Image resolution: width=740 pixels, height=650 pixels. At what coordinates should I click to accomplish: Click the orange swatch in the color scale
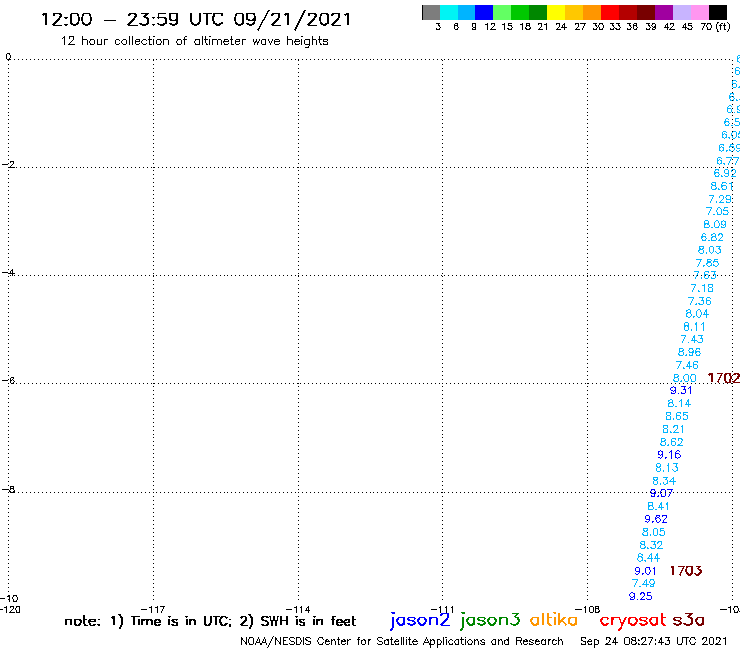point(592,12)
